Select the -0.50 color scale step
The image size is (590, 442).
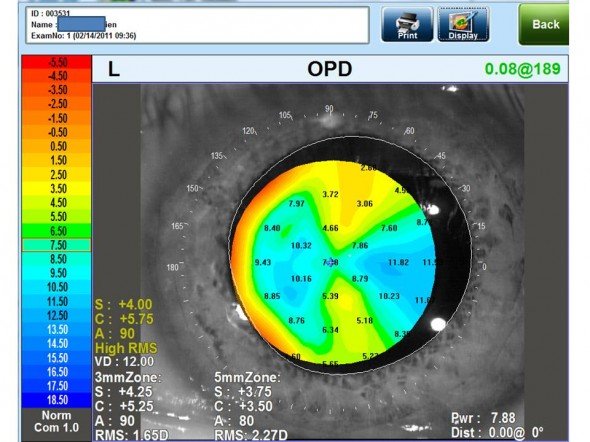(x=56, y=132)
